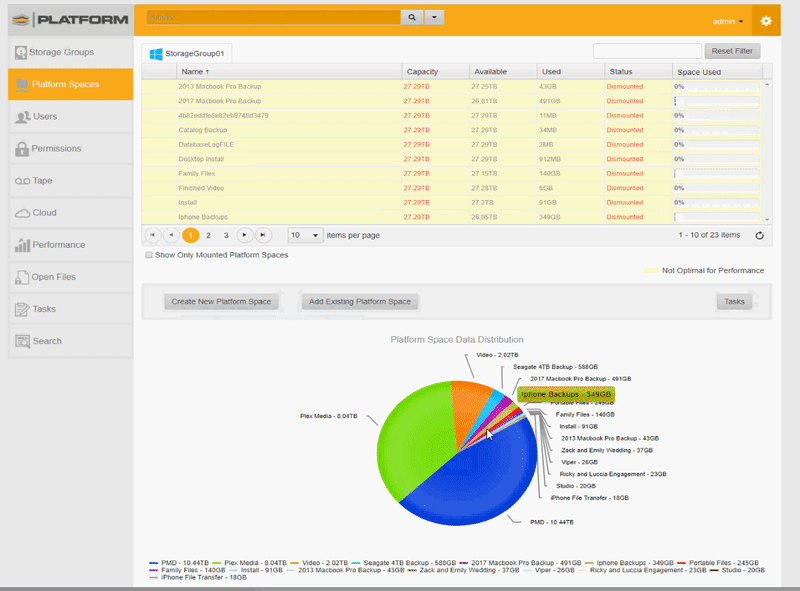
Task: Select the Platform Spaces folder icon
Action: coord(22,85)
